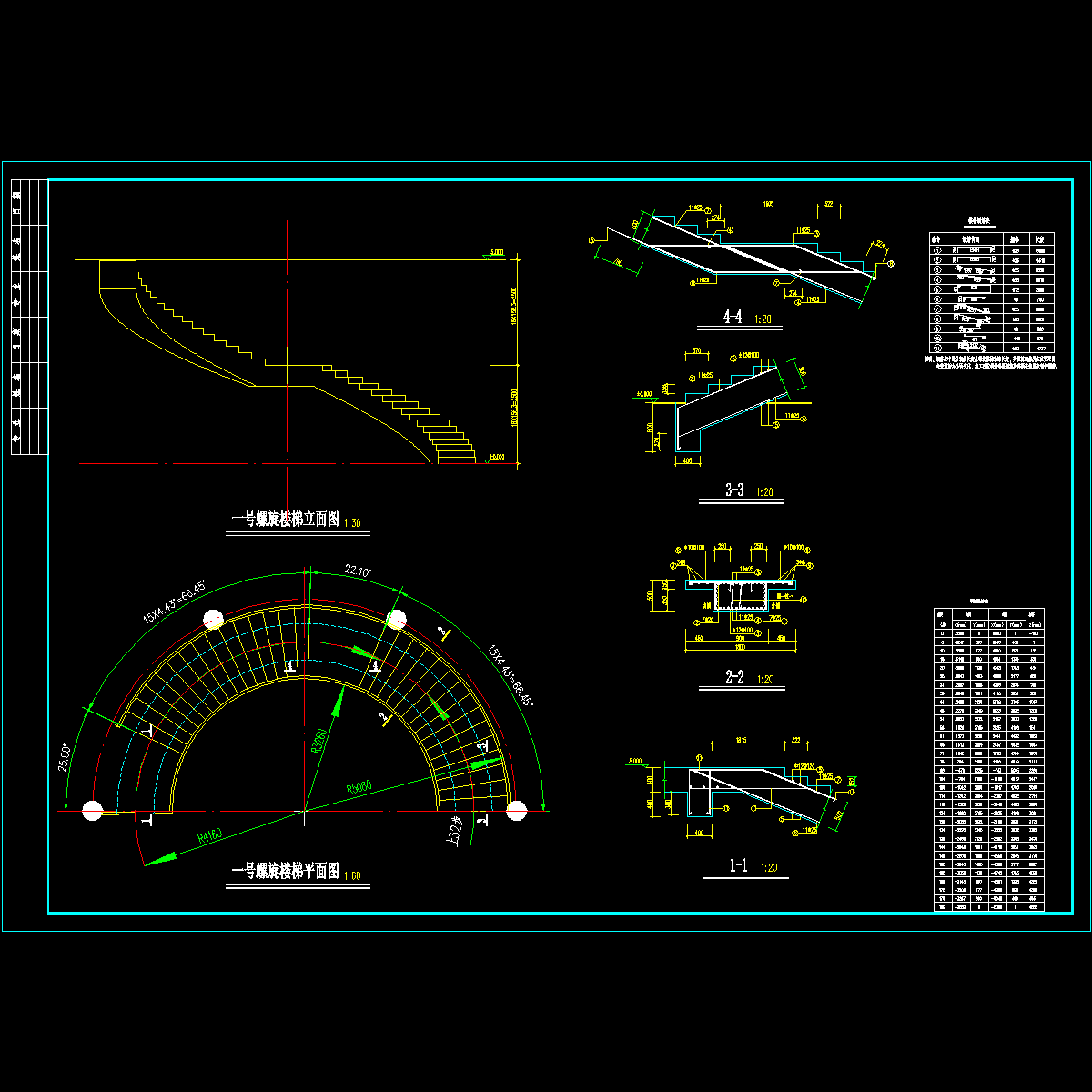Click the "1:60" scale label of the plan
1092x1092 pixels.
352,875
